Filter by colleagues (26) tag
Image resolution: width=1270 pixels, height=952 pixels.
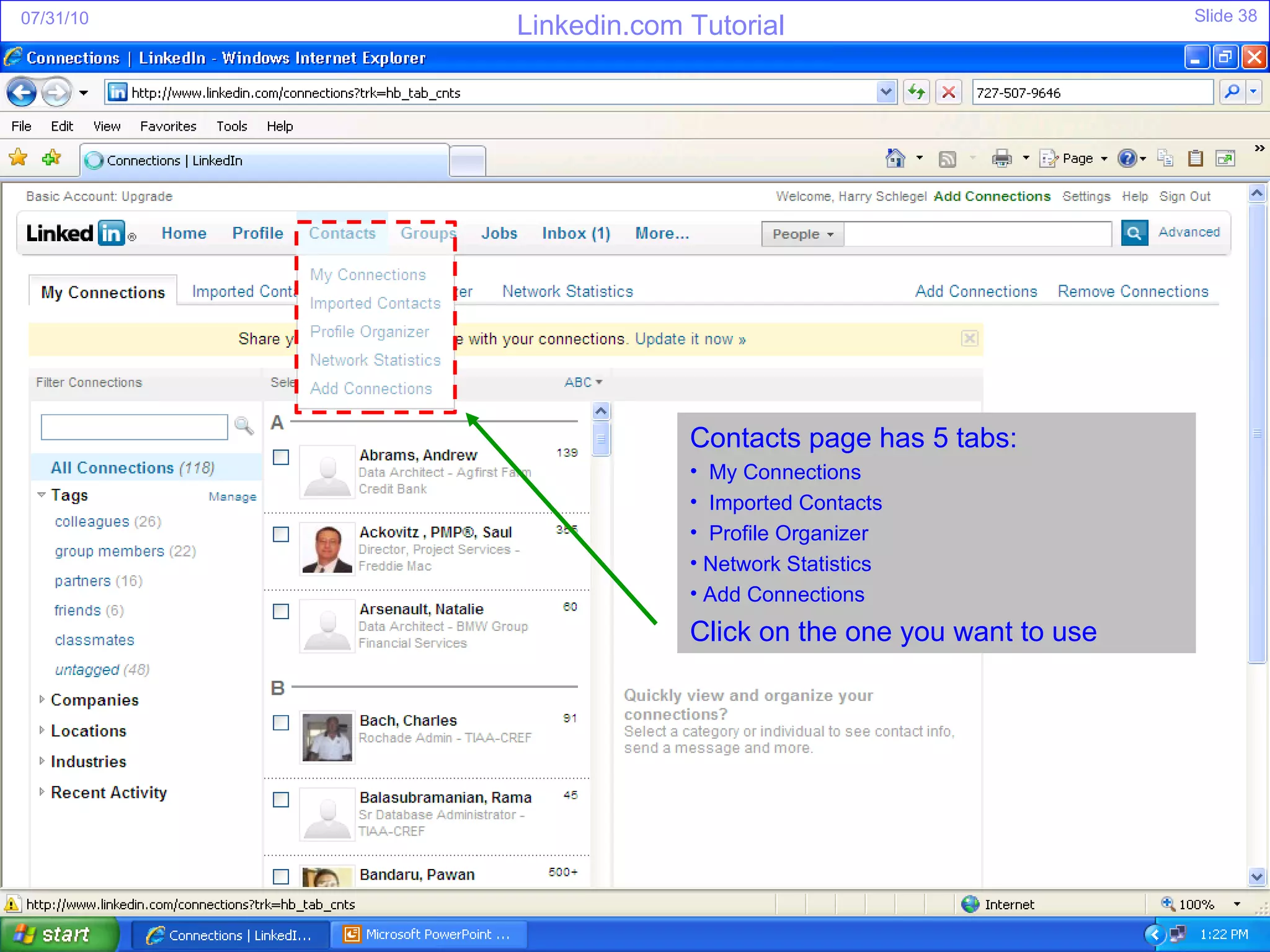[108, 522]
